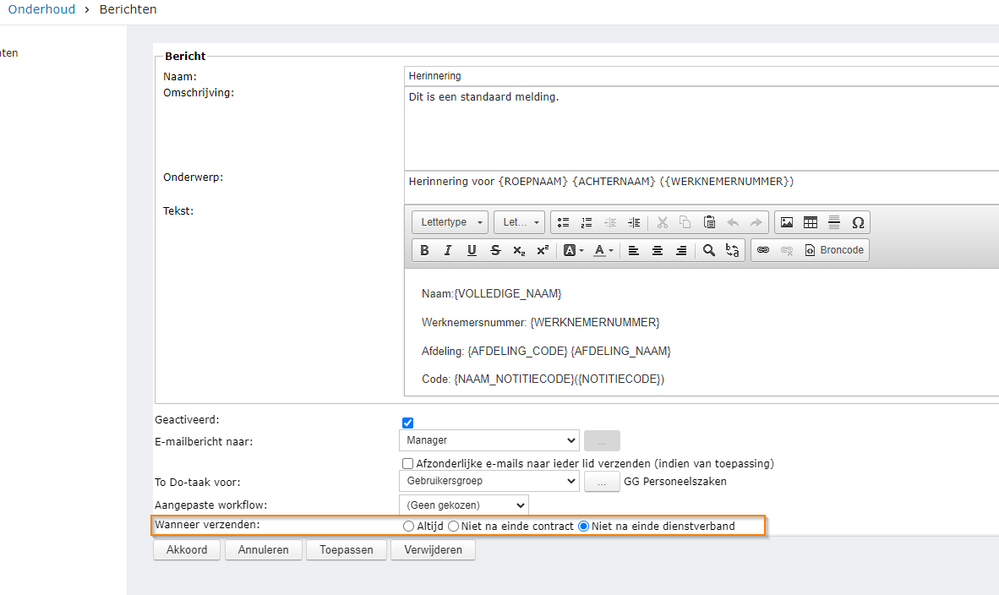999x595 pixels.
Task: Toggle bold formatting
Action: point(424,250)
